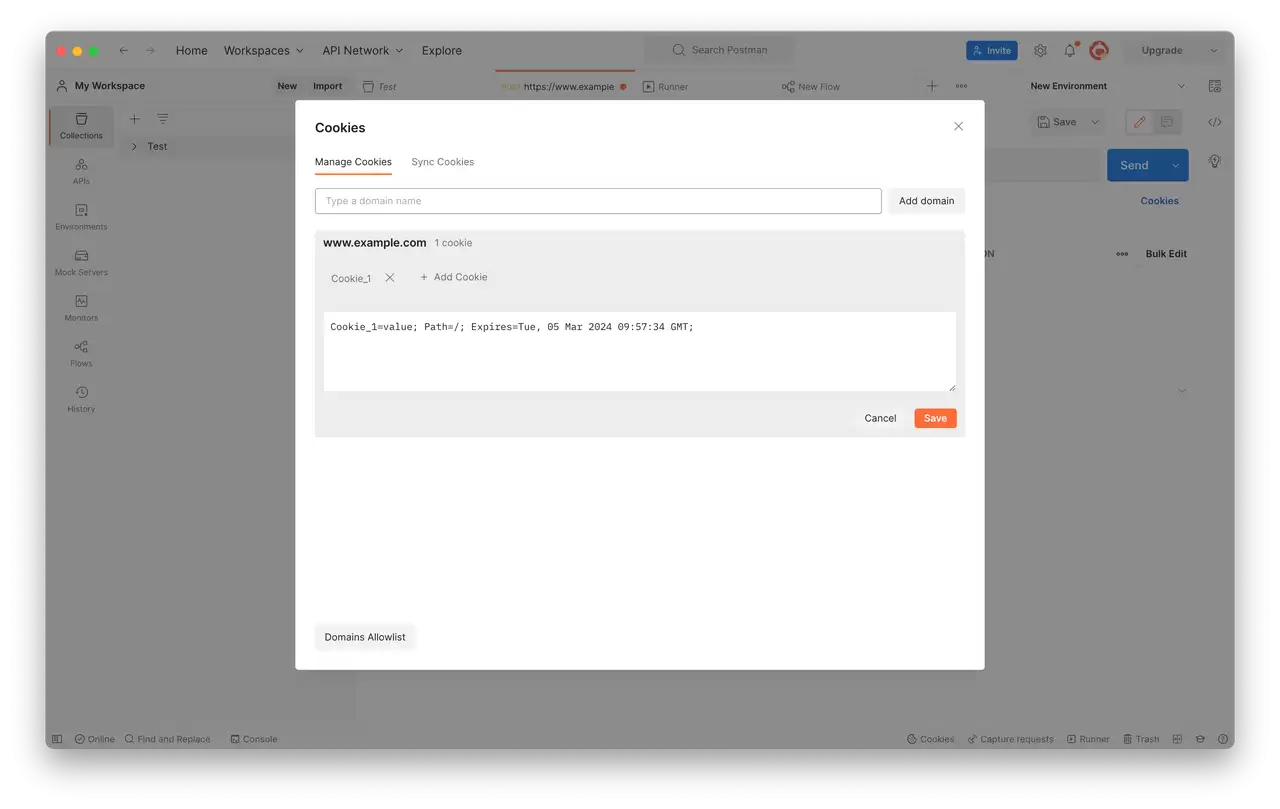This screenshot has width=1280, height=809.
Task: Open the New Environment selector dropdown
Action: click(x=1106, y=86)
